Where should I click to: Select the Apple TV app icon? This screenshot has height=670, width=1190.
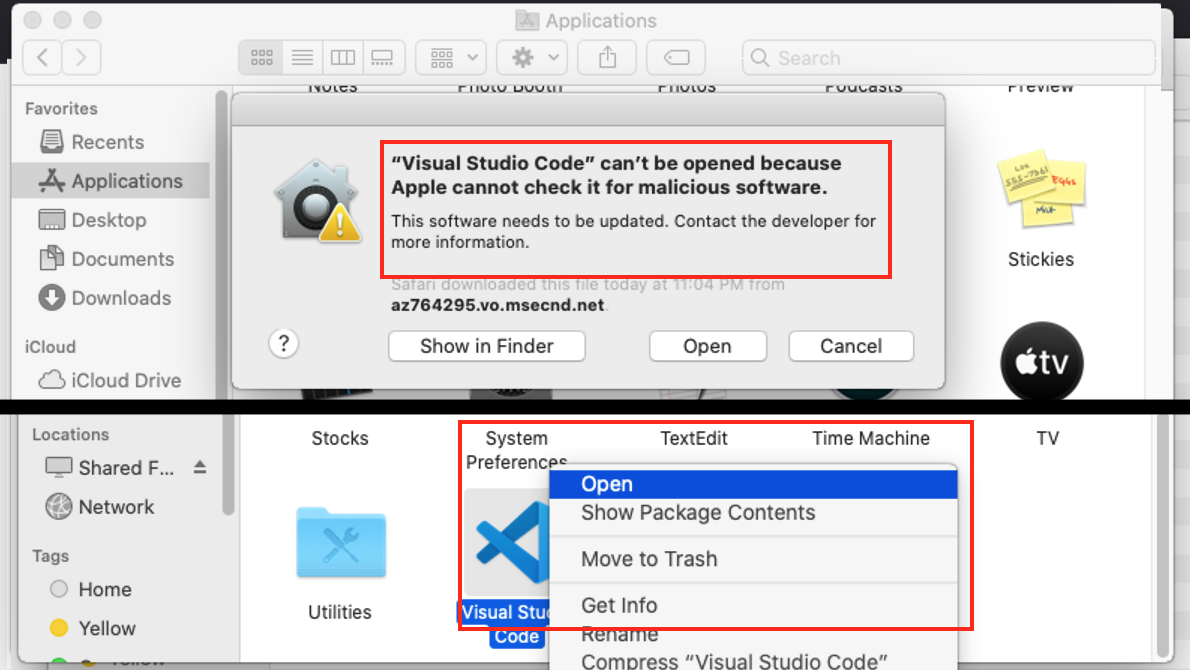[x=1041, y=361]
